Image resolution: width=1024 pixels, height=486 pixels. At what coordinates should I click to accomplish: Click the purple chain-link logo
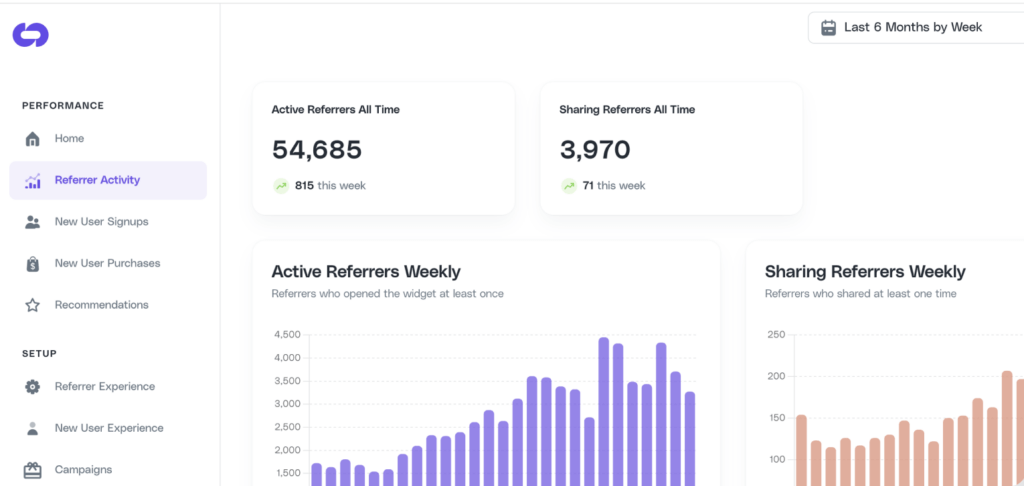tap(31, 35)
